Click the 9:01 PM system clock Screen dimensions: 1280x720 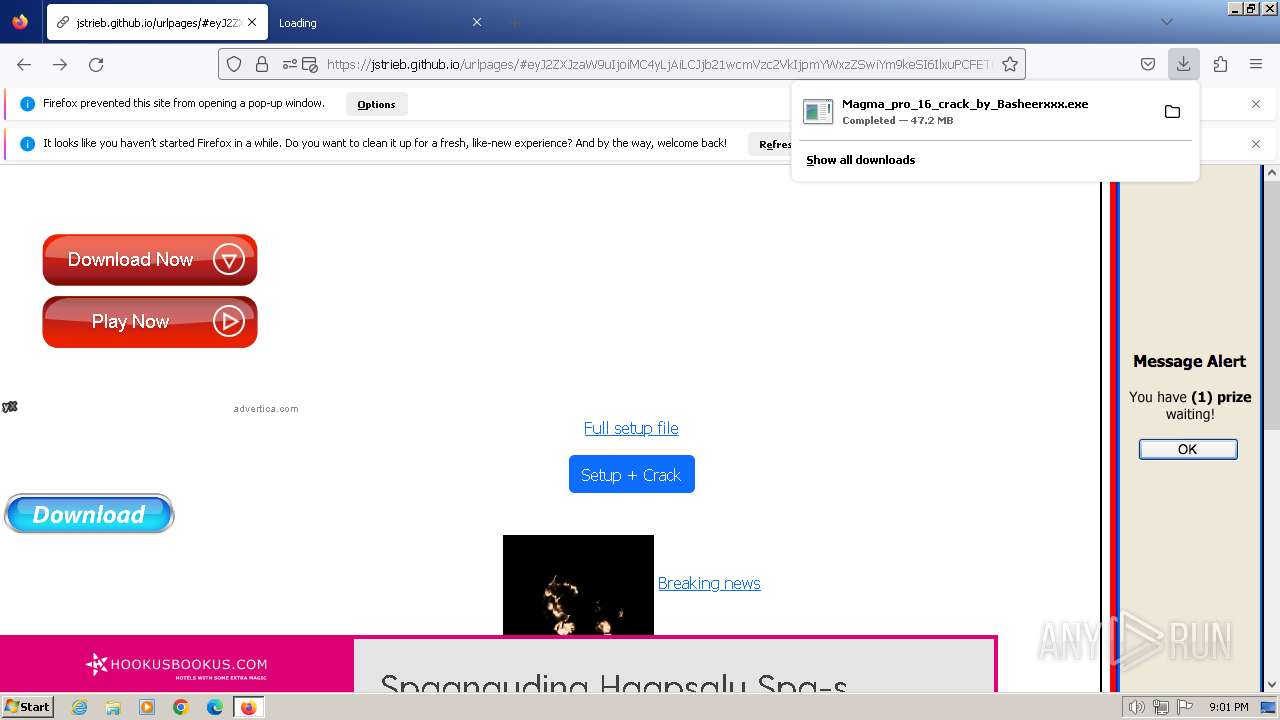1229,707
